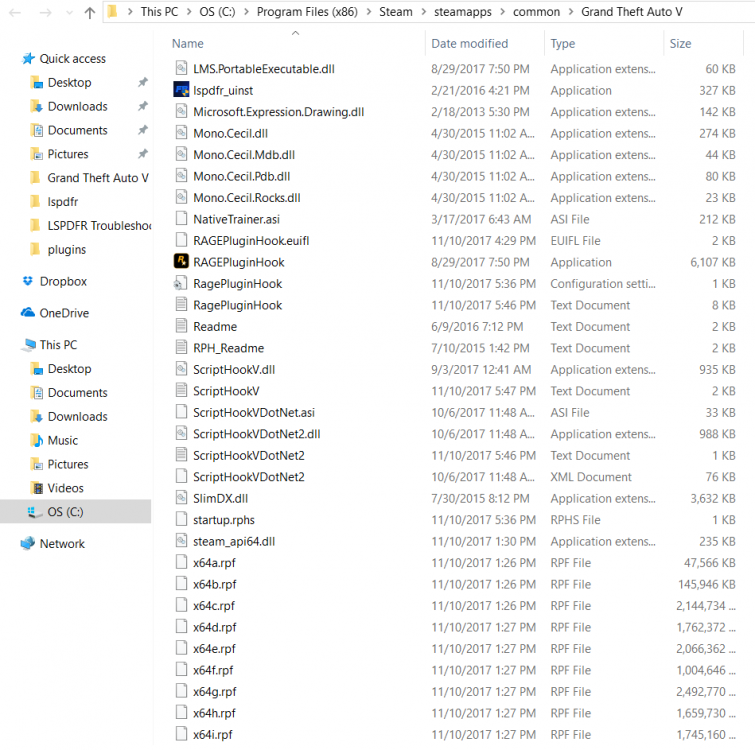
Task: Select the ScriptHookVDotNet.asi file
Action: pos(254,412)
